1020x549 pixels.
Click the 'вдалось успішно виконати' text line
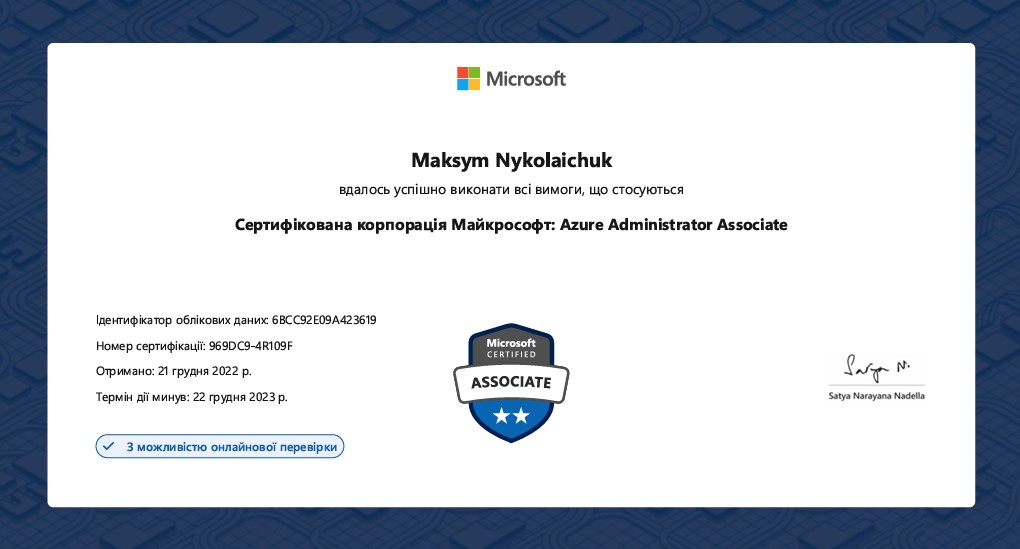511,189
